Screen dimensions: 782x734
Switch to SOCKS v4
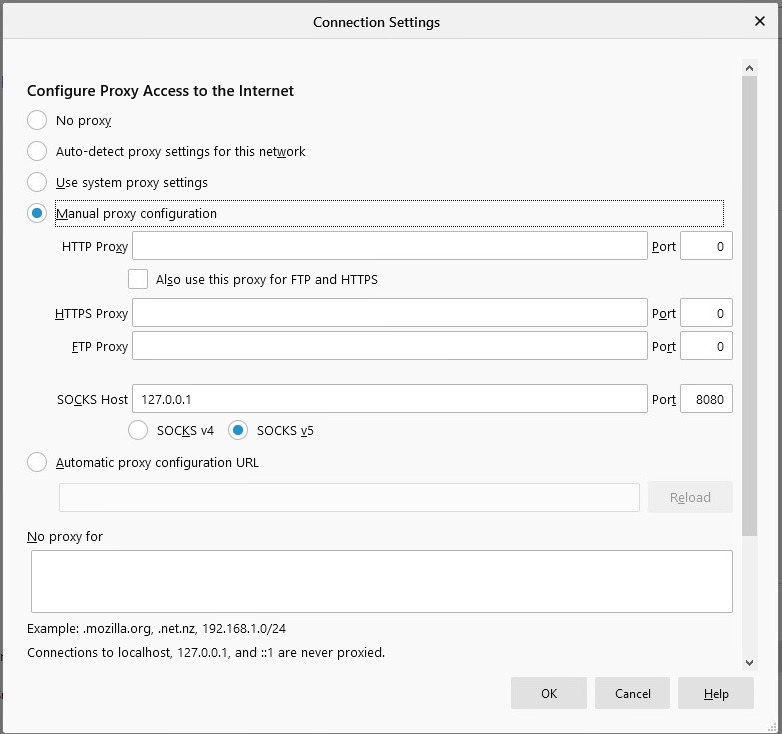pyautogui.click(x=138, y=430)
